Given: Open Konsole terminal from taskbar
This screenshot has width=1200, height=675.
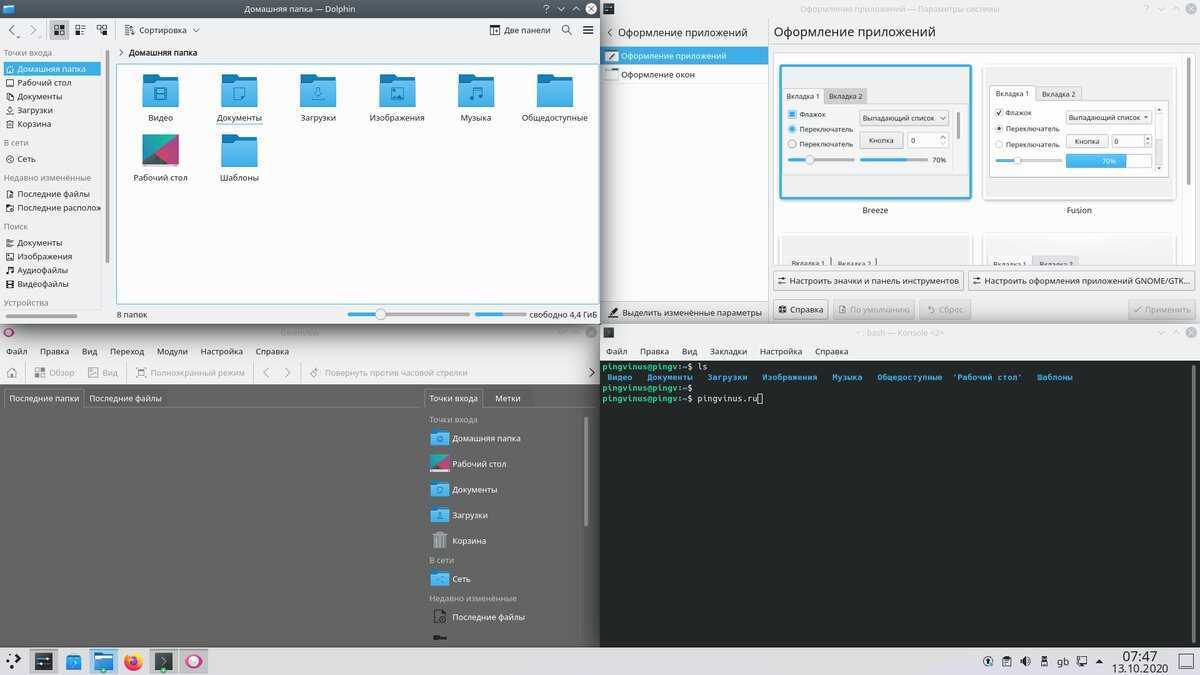Looking at the screenshot, I should [163, 661].
